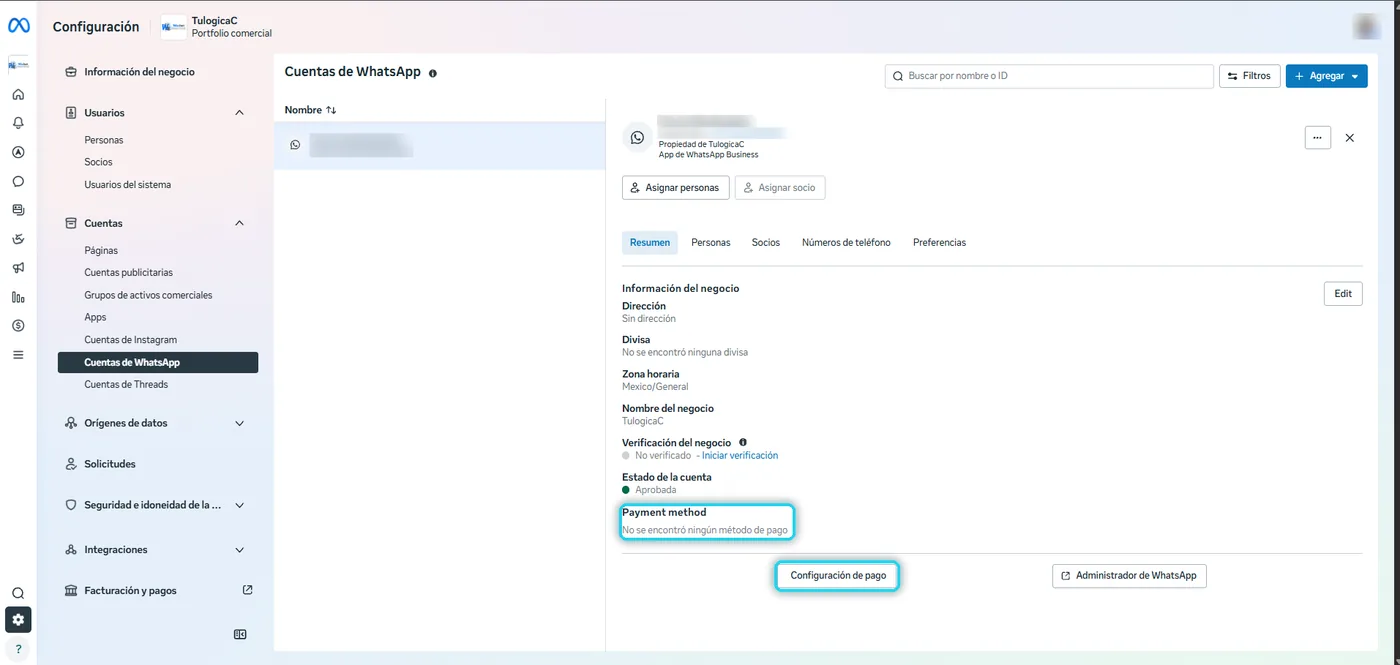Click the three-dots more options button

[1318, 138]
